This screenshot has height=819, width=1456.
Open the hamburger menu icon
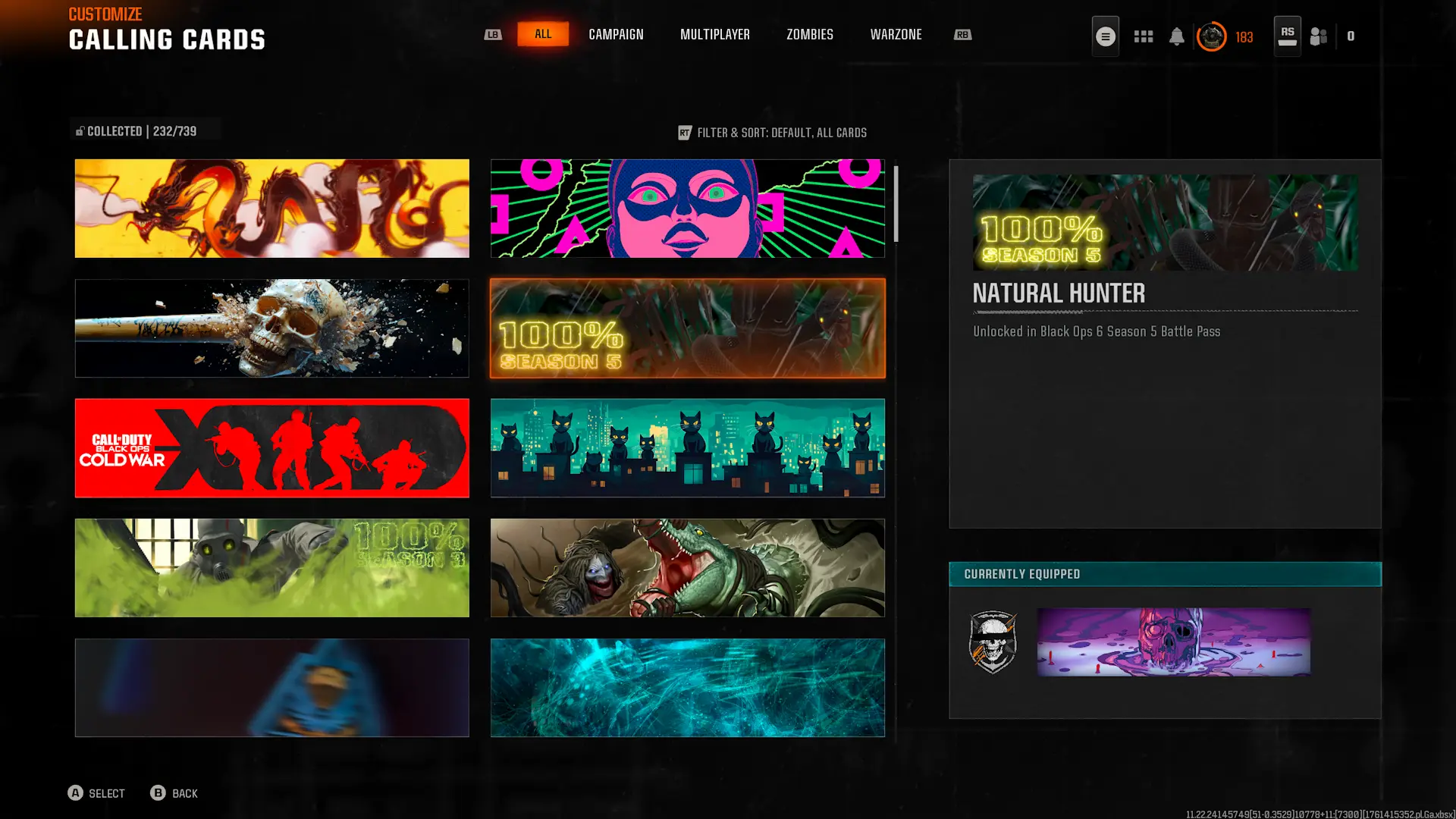(x=1105, y=36)
